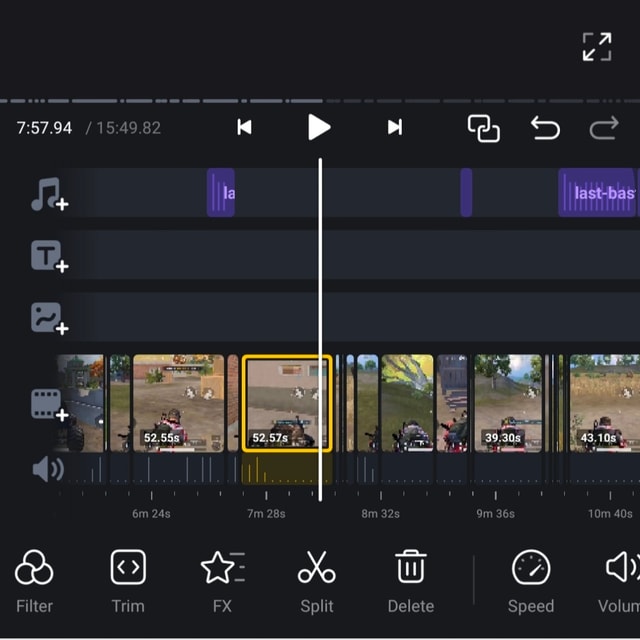This screenshot has width=640, height=640.
Task: Add a music track
Action: click(49, 194)
